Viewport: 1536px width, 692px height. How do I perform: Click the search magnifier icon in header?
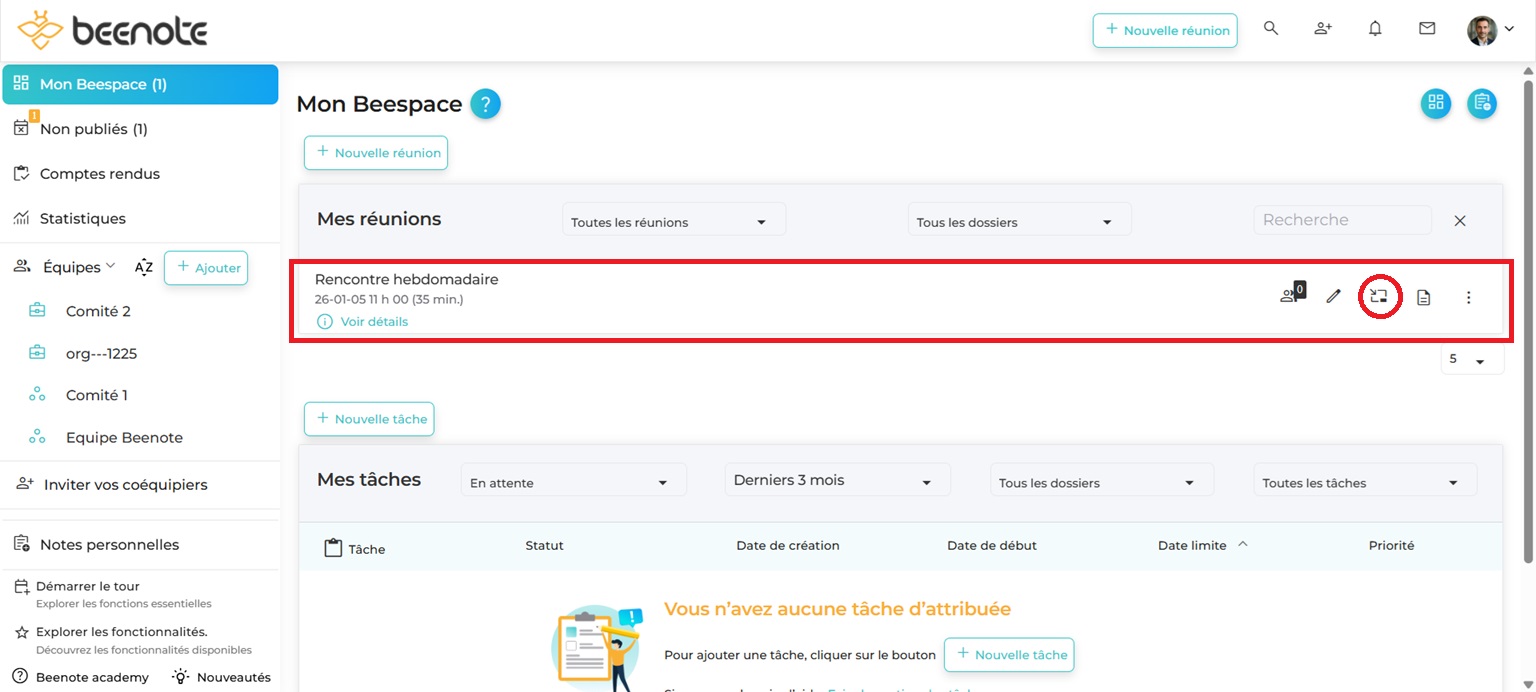pyautogui.click(x=1271, y=29)
